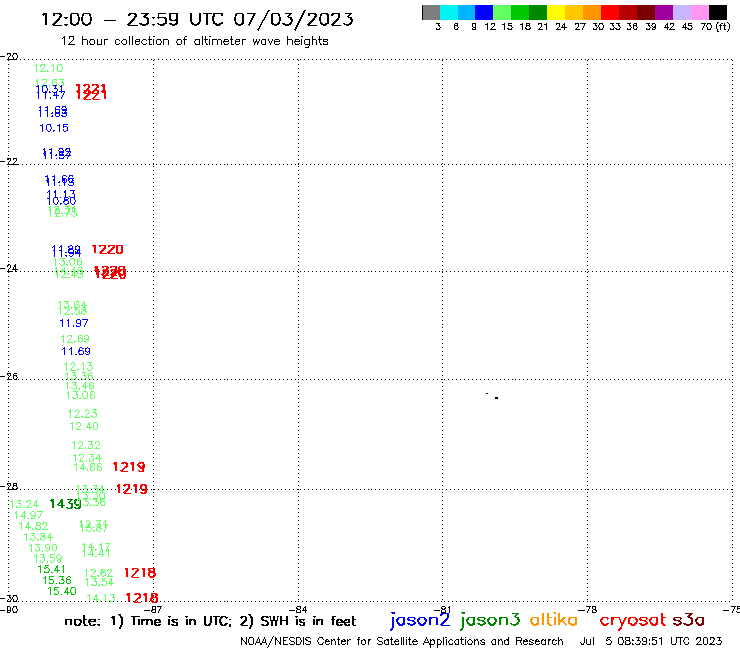The image size is (740, 650).
Task: Click the orange swatch in the color scale
Action: [x=592, y=12]
